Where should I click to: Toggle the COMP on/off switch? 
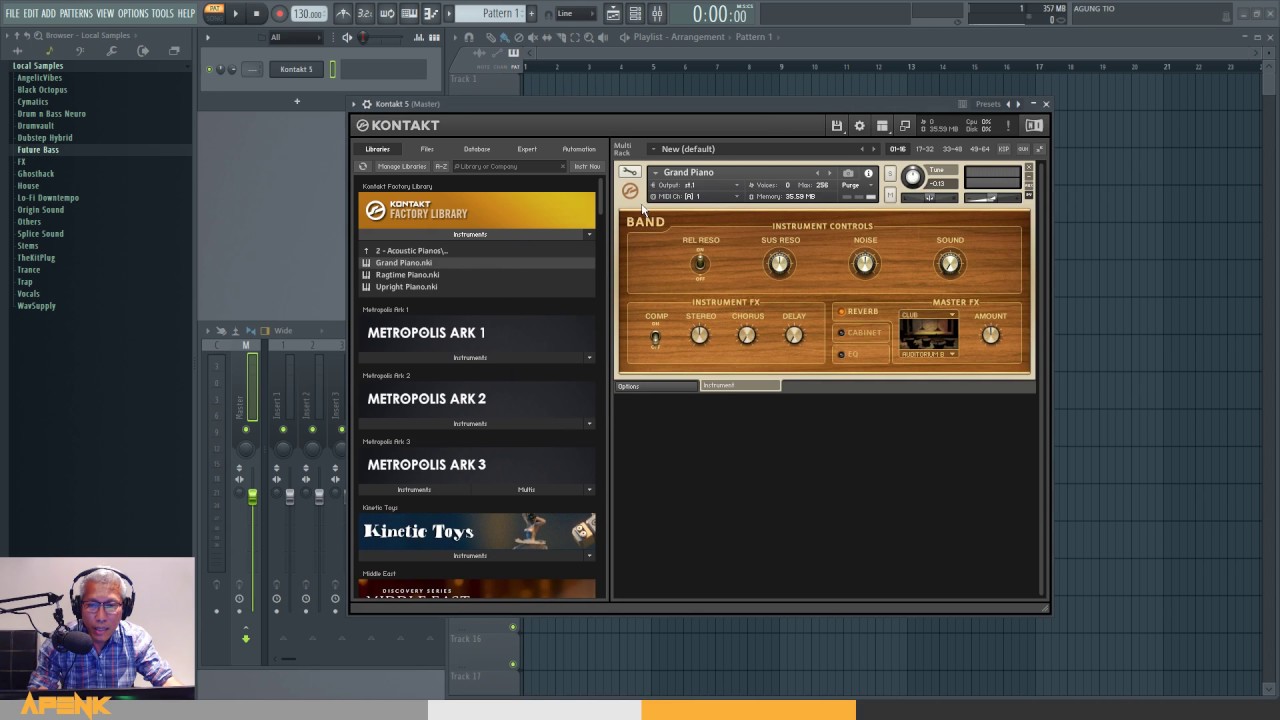[656, 337]
